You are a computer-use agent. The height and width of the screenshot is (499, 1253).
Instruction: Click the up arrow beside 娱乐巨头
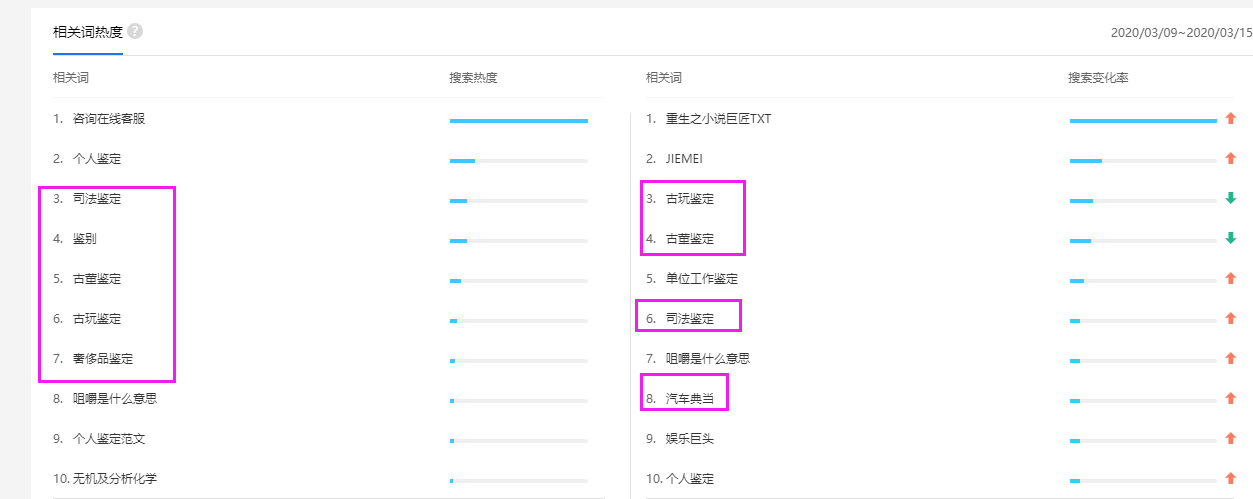click(1231, 439)
